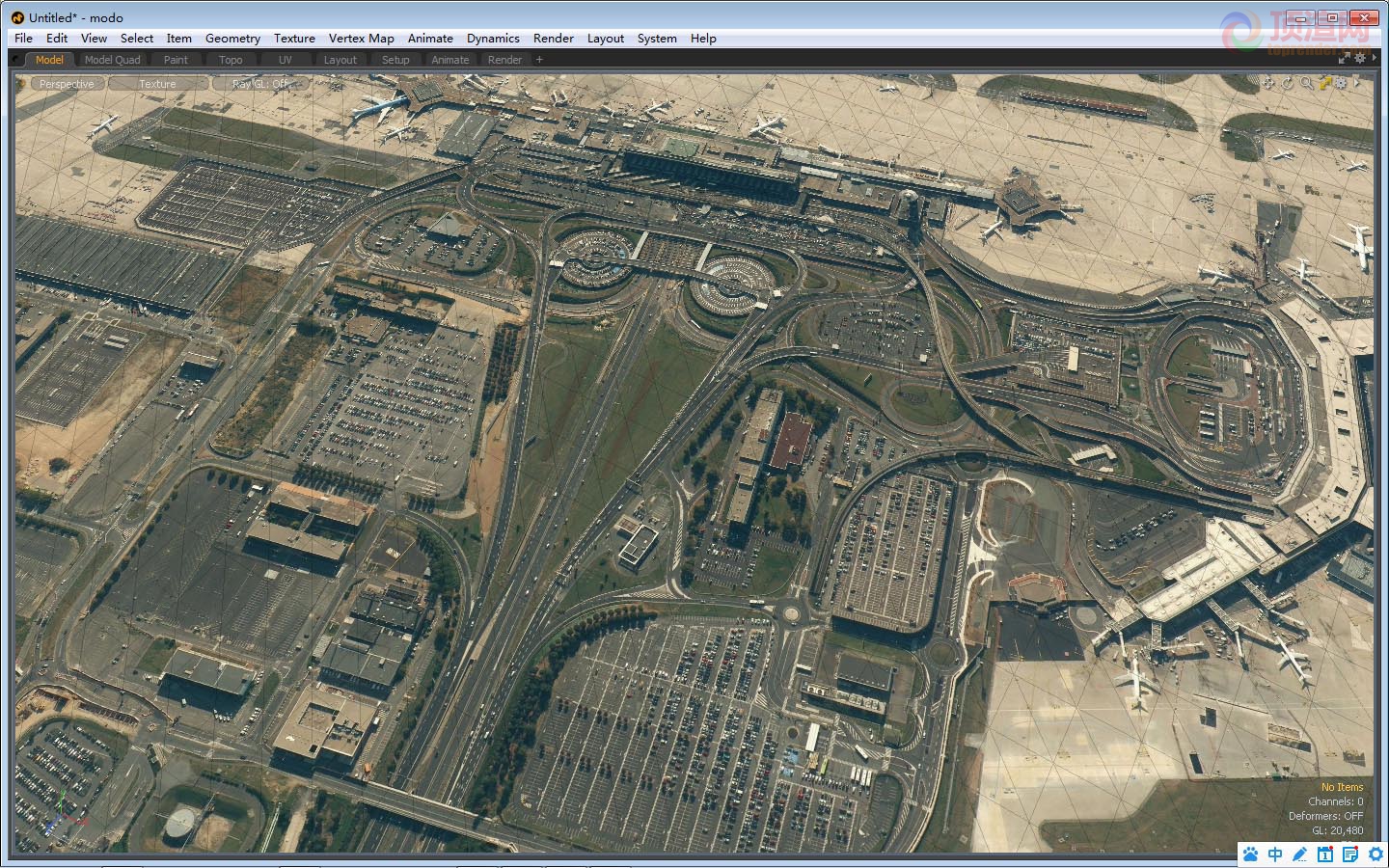Open the Item menu
Image resolution: width=1389 pixels, height=868 pixels.
tap(178, 39)
